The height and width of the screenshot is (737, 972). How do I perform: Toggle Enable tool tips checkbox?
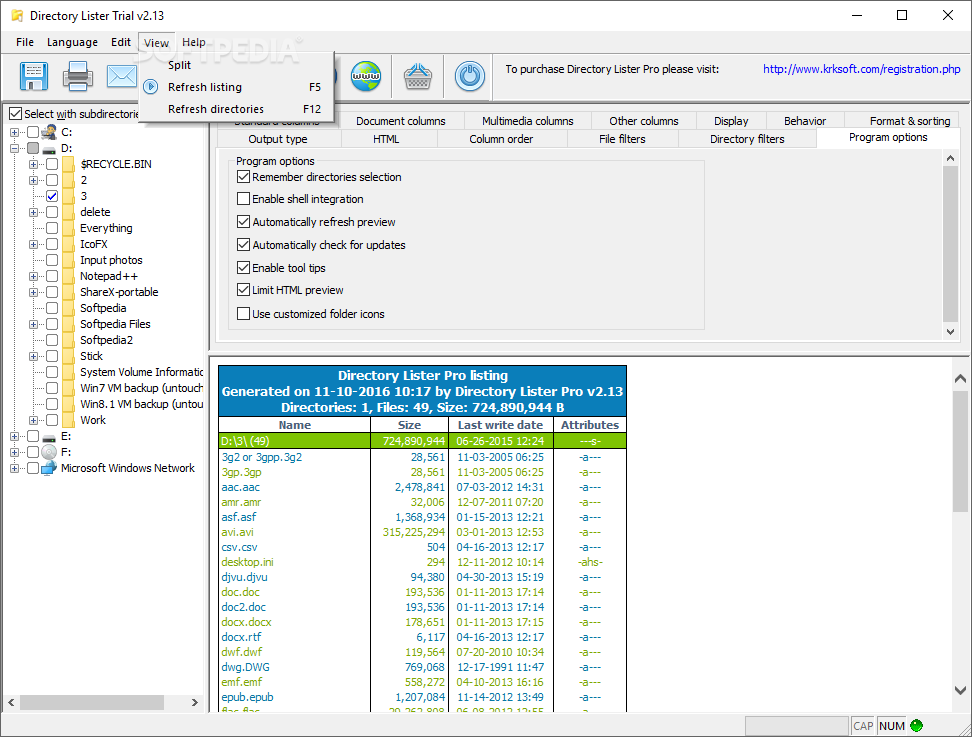click(244, 268)
